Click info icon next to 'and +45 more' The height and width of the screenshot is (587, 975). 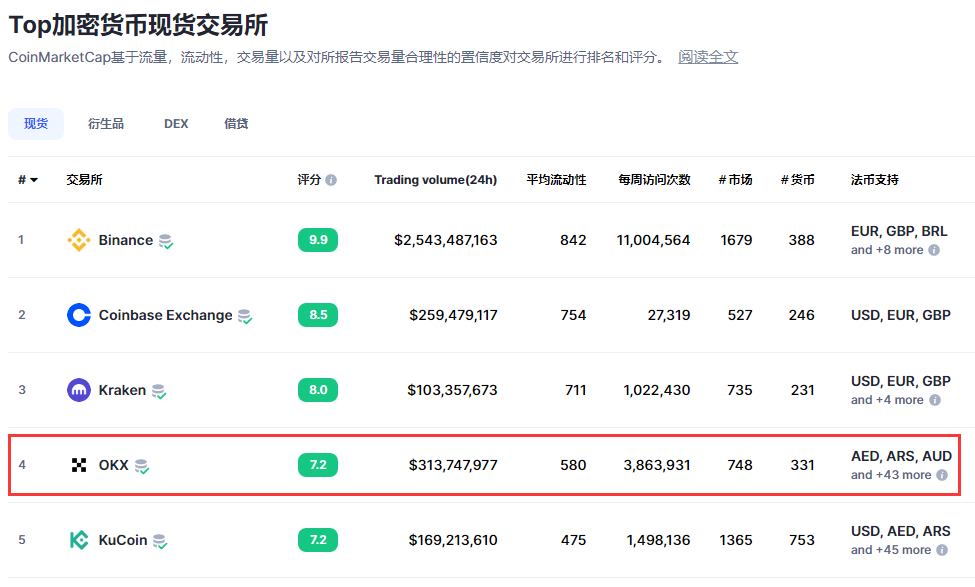tap(942, 550)
